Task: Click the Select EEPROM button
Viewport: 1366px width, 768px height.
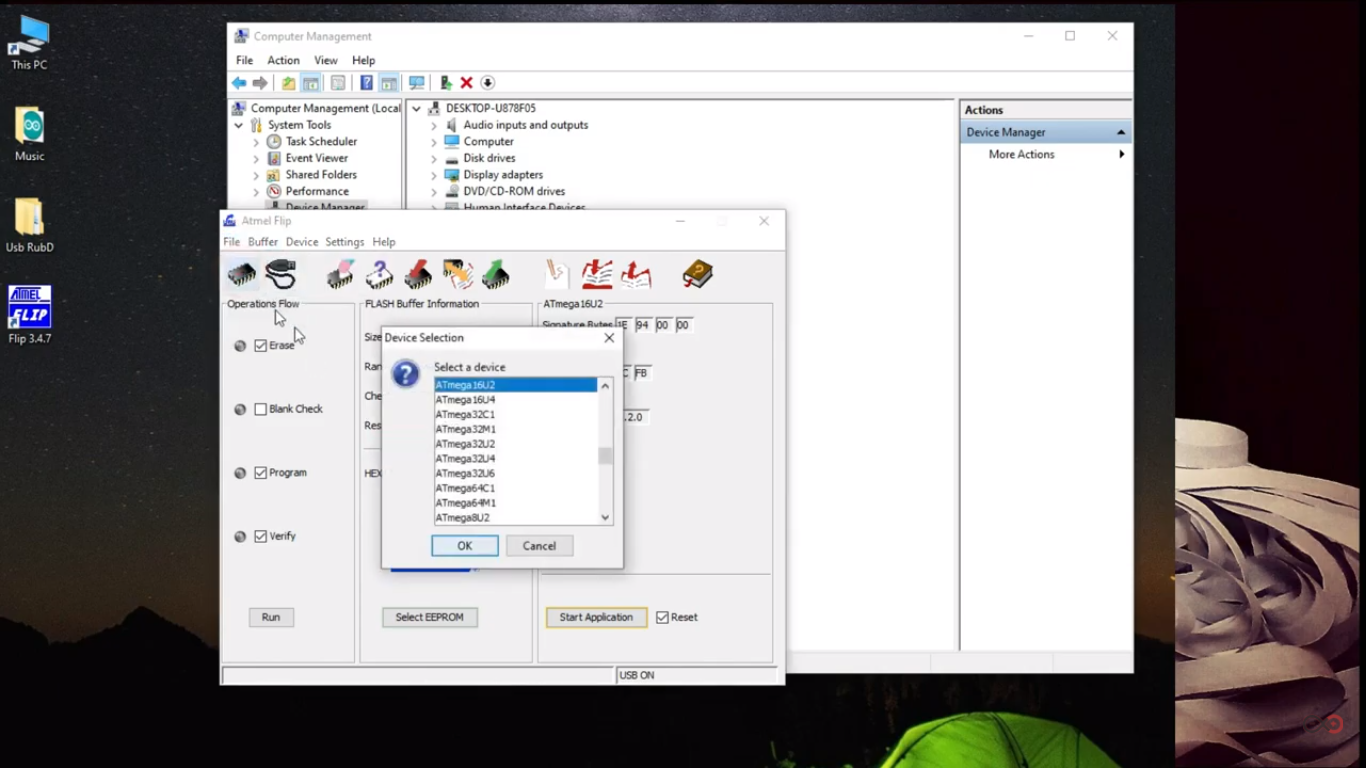Action: pos(430,618)
